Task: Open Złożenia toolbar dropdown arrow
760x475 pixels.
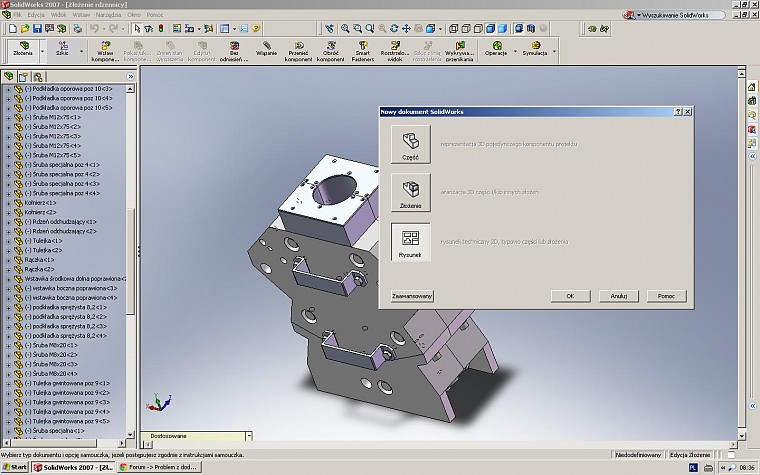Action: [x=43, y=51]
